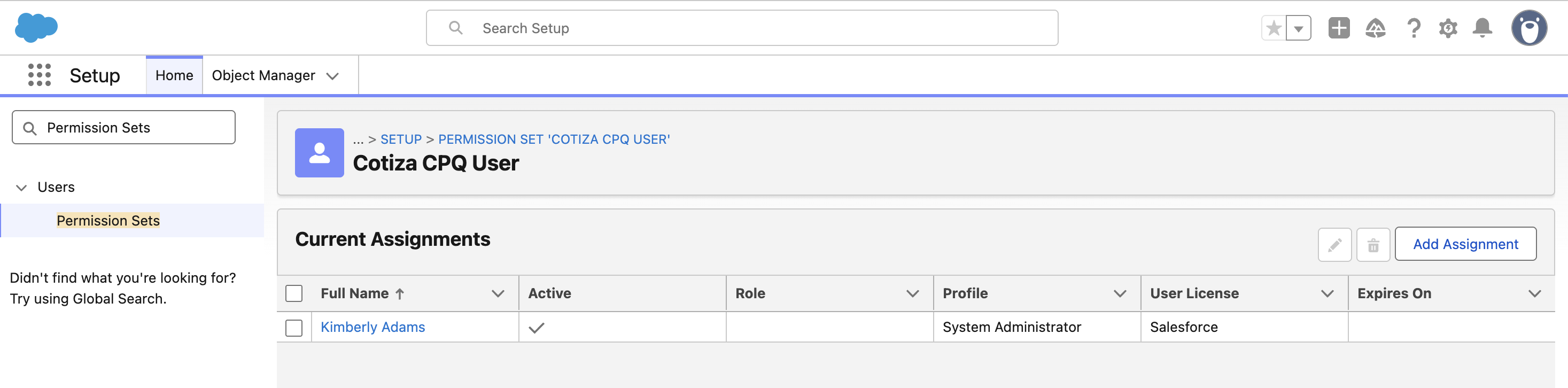Click the breadcrumb ellipsis

pyautogui.click(x=358, y=139)
